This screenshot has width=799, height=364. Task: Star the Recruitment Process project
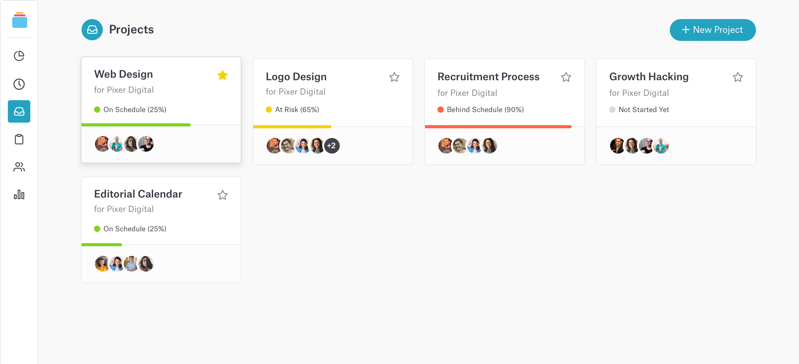[x=566, y=77]
